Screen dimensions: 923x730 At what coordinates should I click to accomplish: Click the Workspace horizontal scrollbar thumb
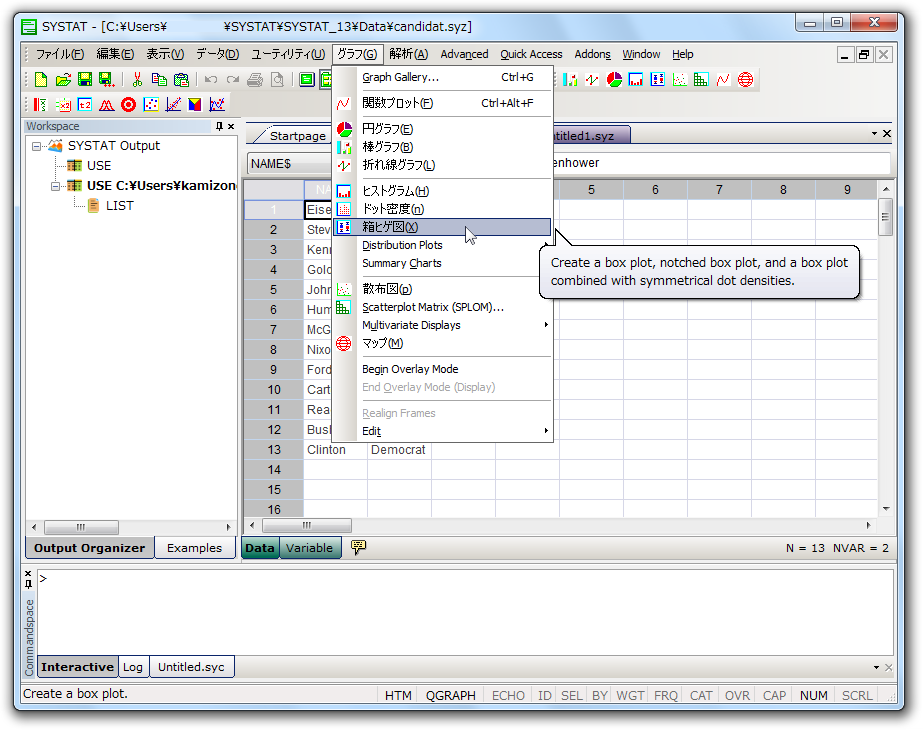(81, 527)
